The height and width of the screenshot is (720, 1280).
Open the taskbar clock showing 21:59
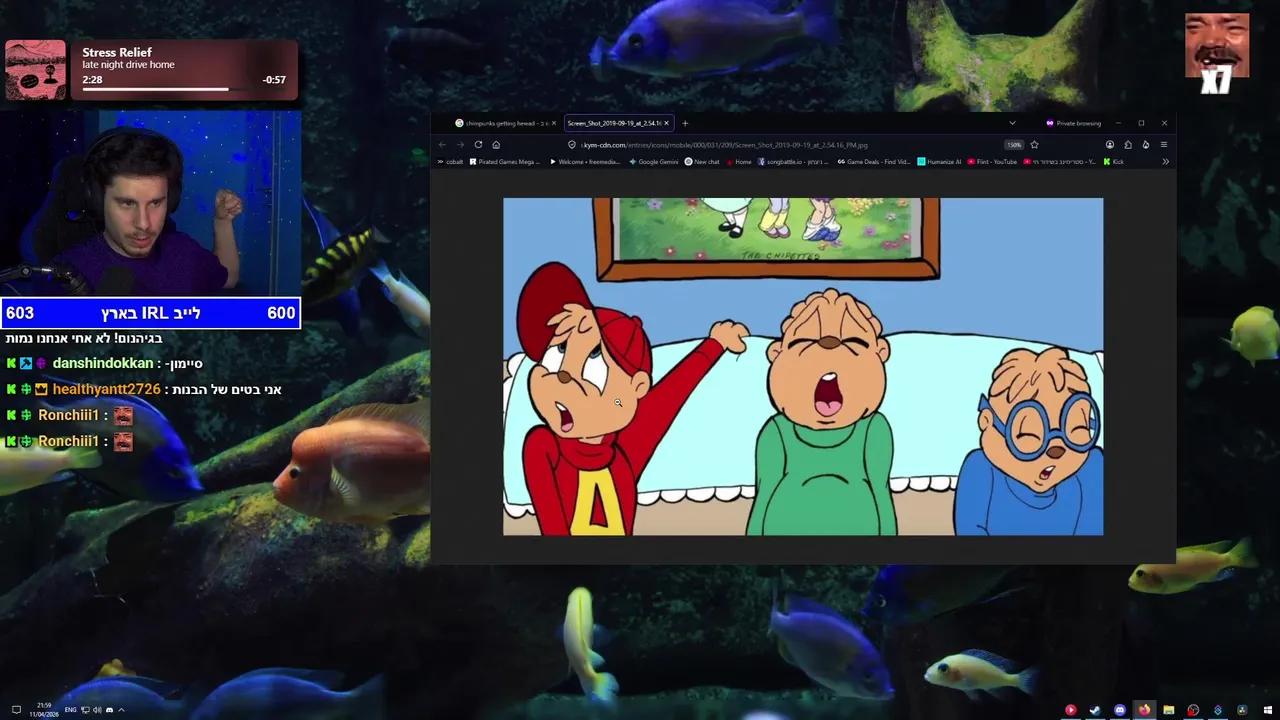click(x=44, y=710)
